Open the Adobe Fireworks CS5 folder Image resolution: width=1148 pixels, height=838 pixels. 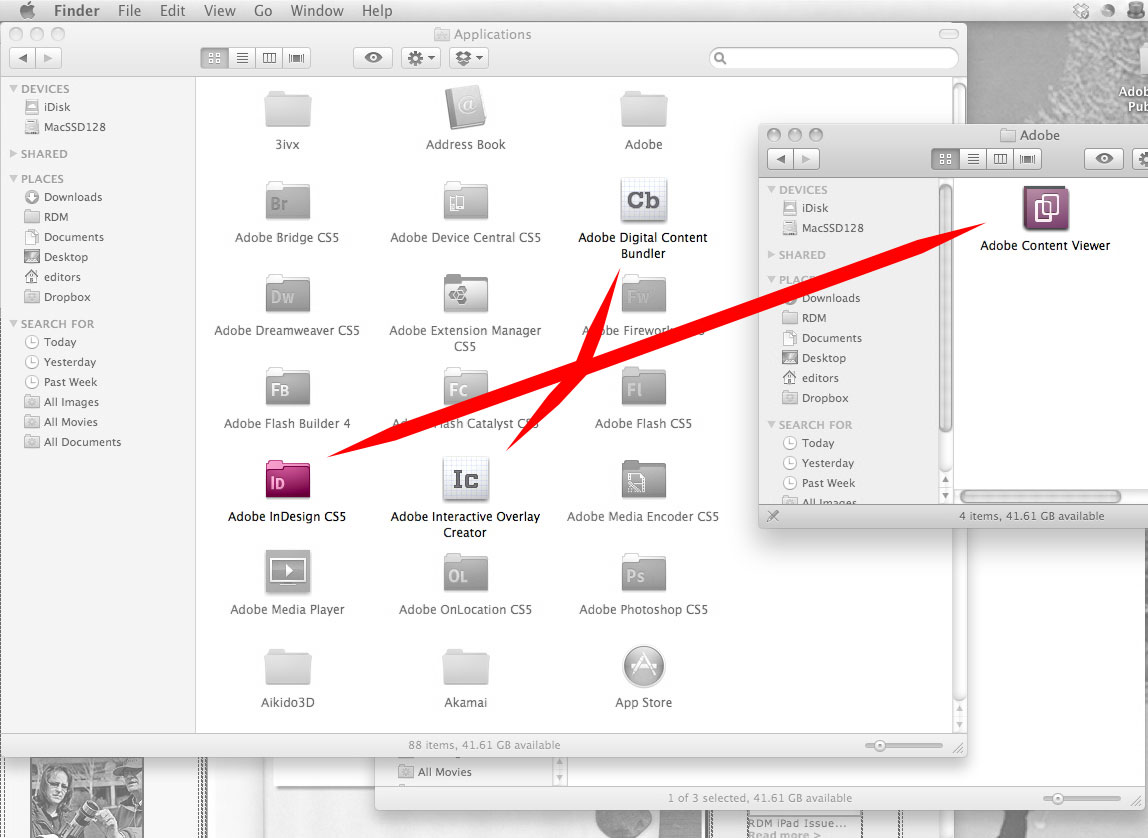point(644,294)
